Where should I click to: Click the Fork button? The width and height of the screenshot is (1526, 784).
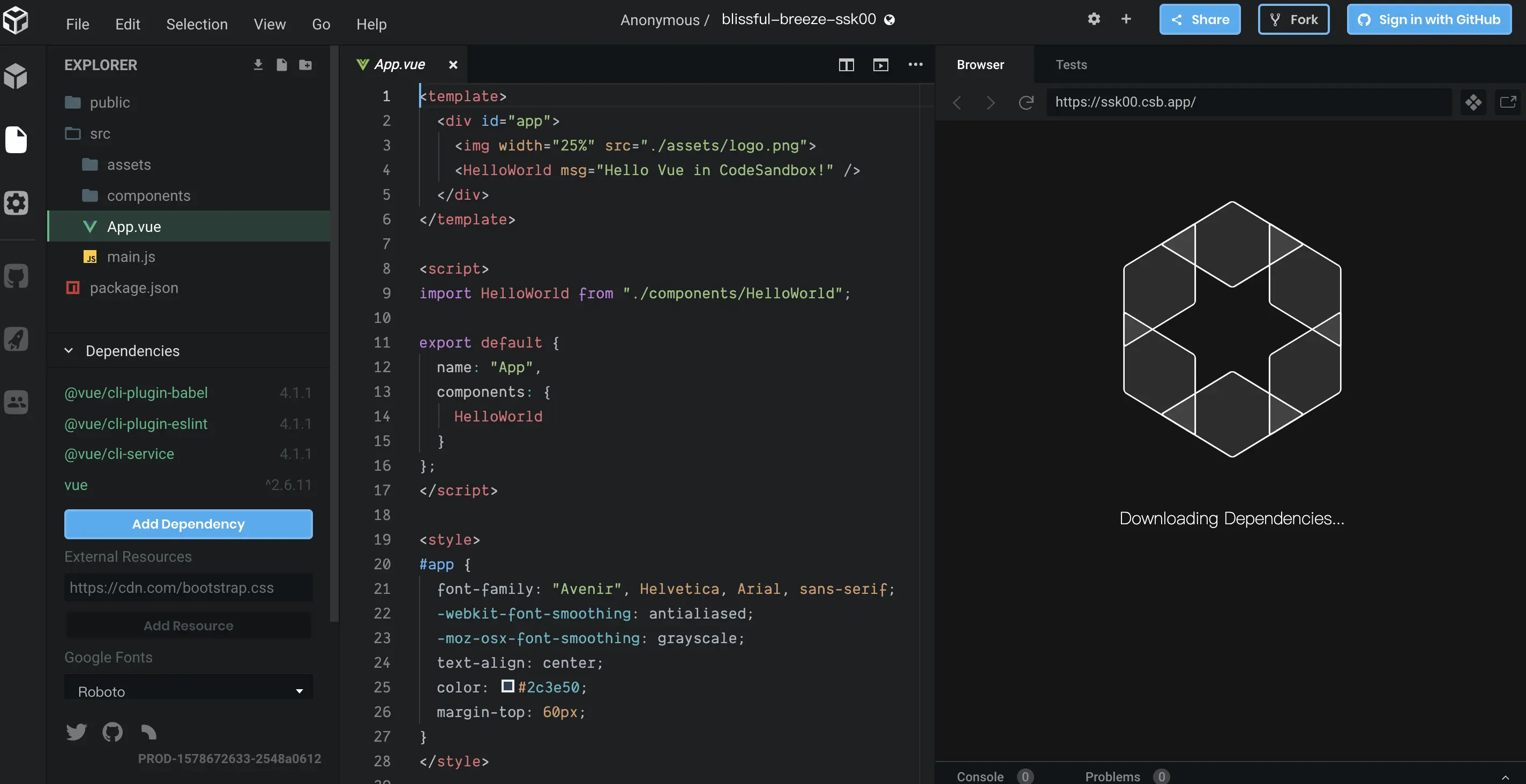pyautogui.click(x=1293, y=19)
